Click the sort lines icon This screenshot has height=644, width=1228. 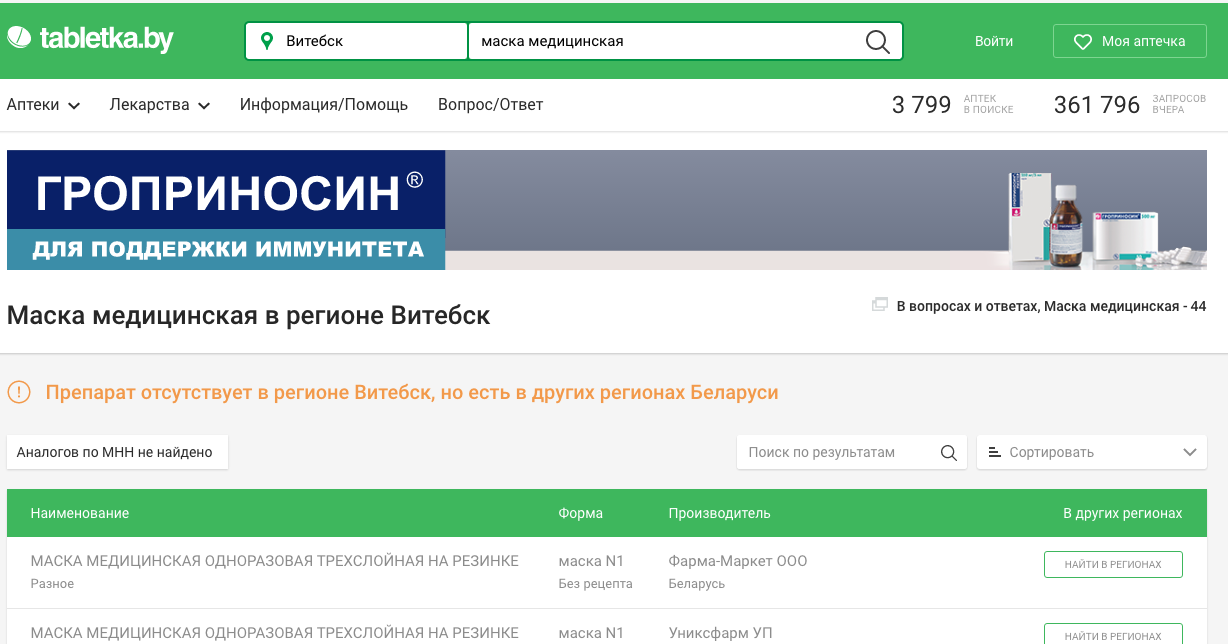(994, 453)
